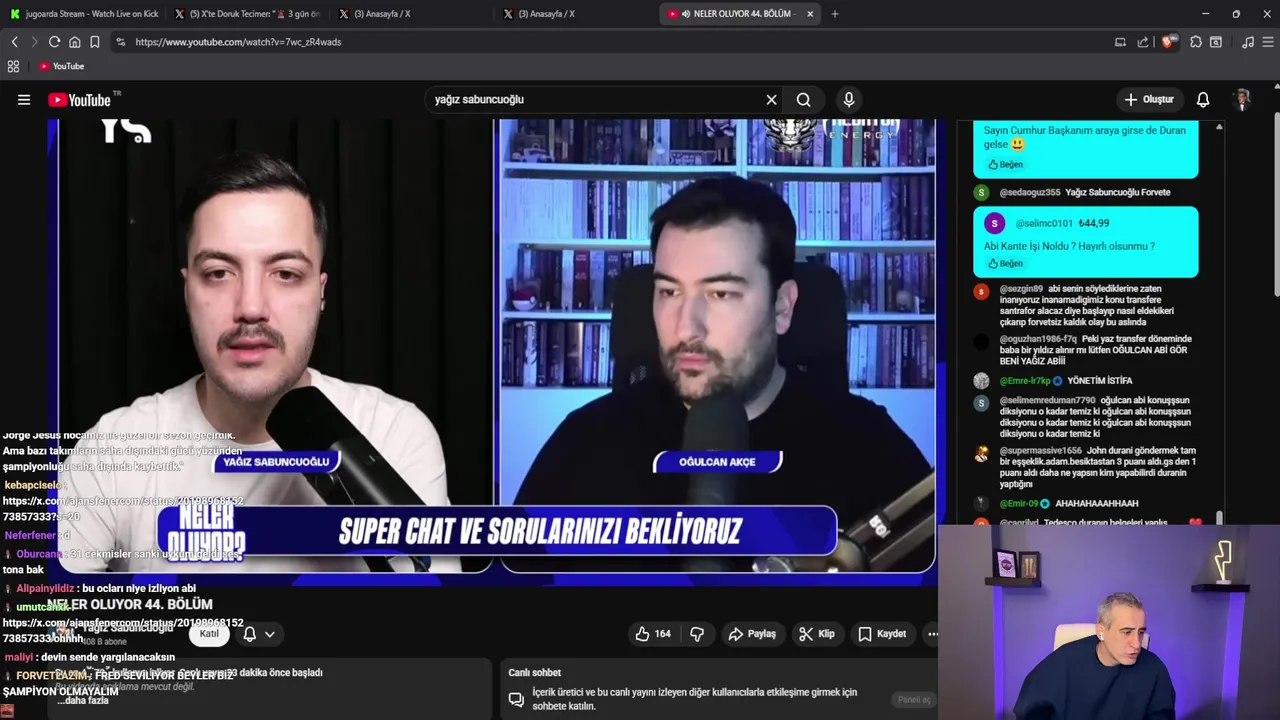
Task: Like the Cumhur Başkanım super chat with Beğen
Action: [x=1005, y=164]
